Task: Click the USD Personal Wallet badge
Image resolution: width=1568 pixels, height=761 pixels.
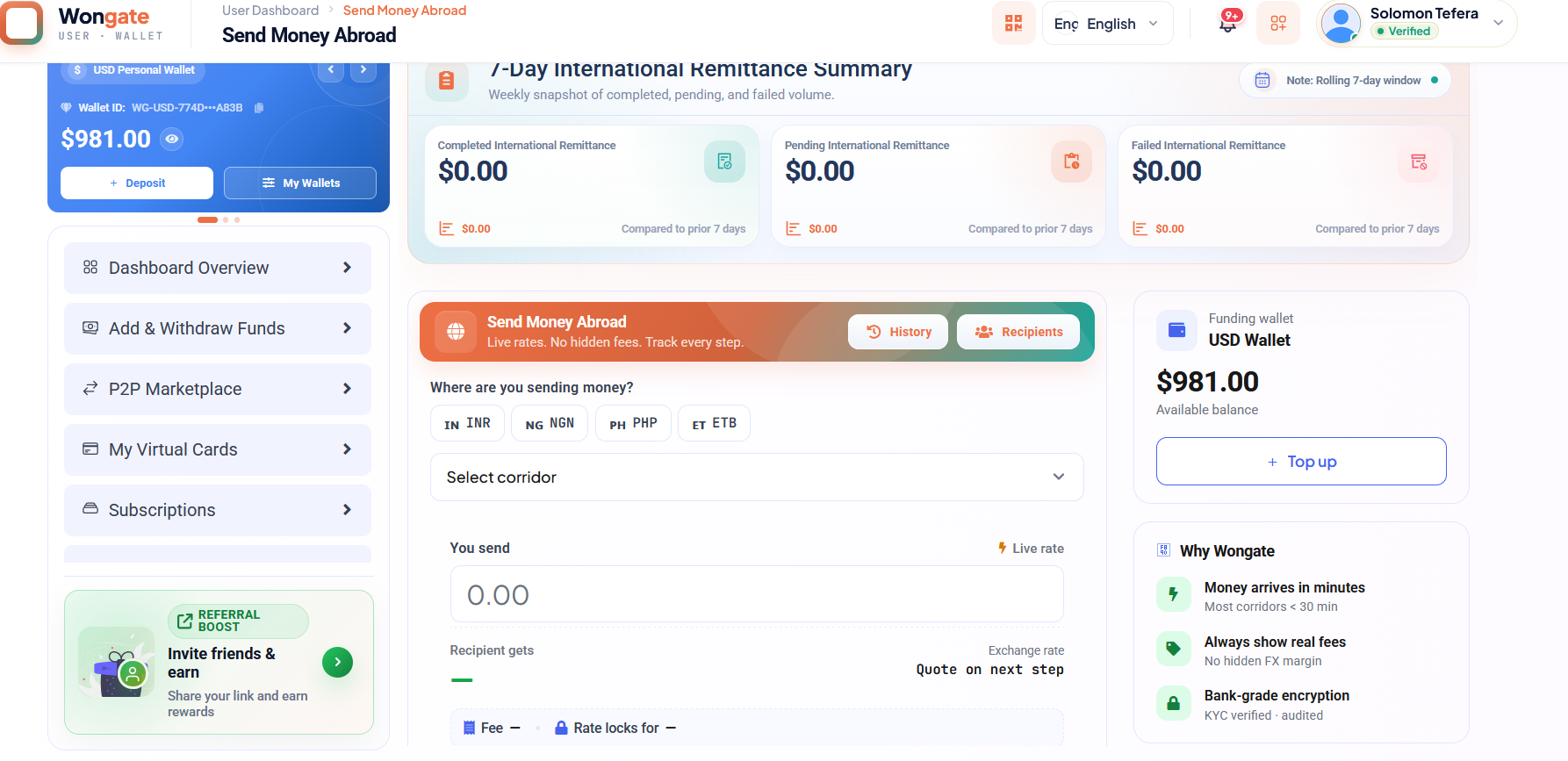Action: coord(133,70)
